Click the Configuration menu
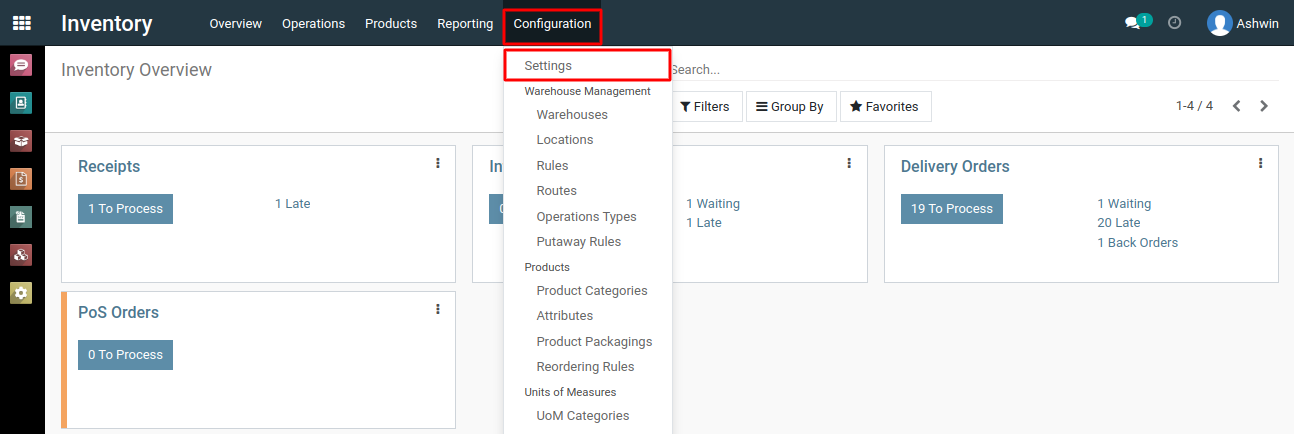1294x434 pixels. (x=552, y=23)
